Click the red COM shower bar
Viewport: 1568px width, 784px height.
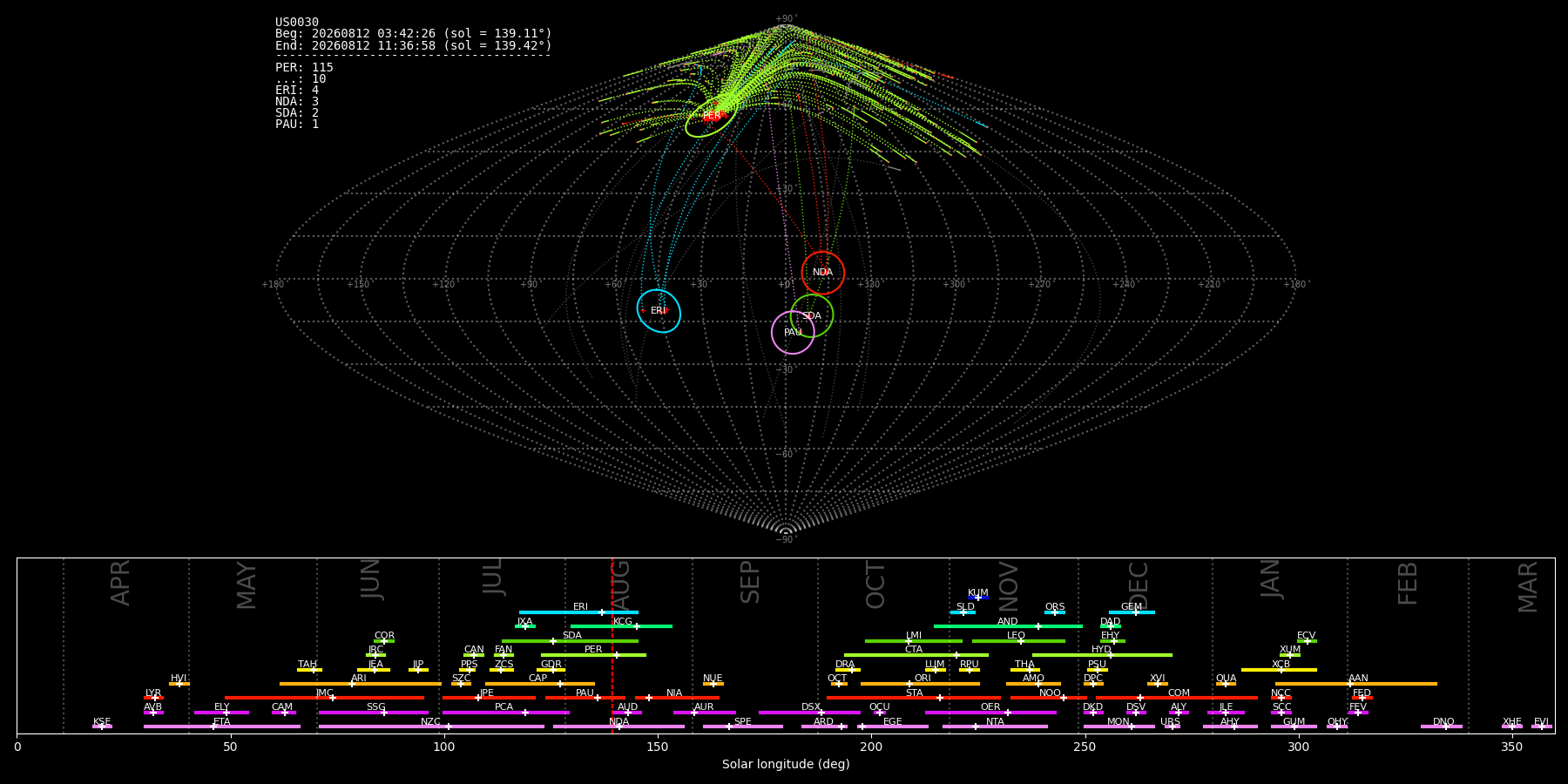[1177, 698]
